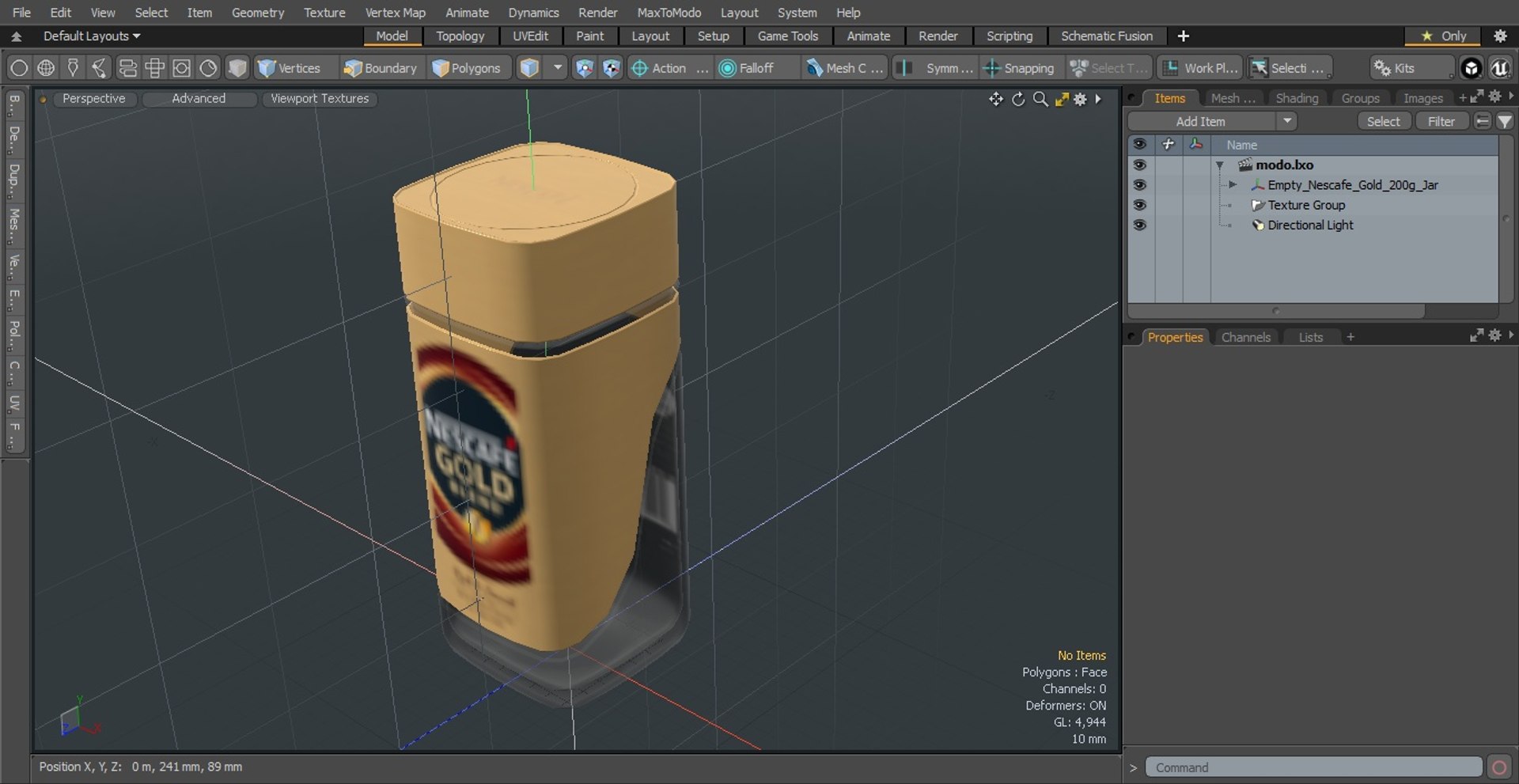Toggle the star Only layout filter
The width and height of the screenshot is (1519, 784).
(1444, 36)
